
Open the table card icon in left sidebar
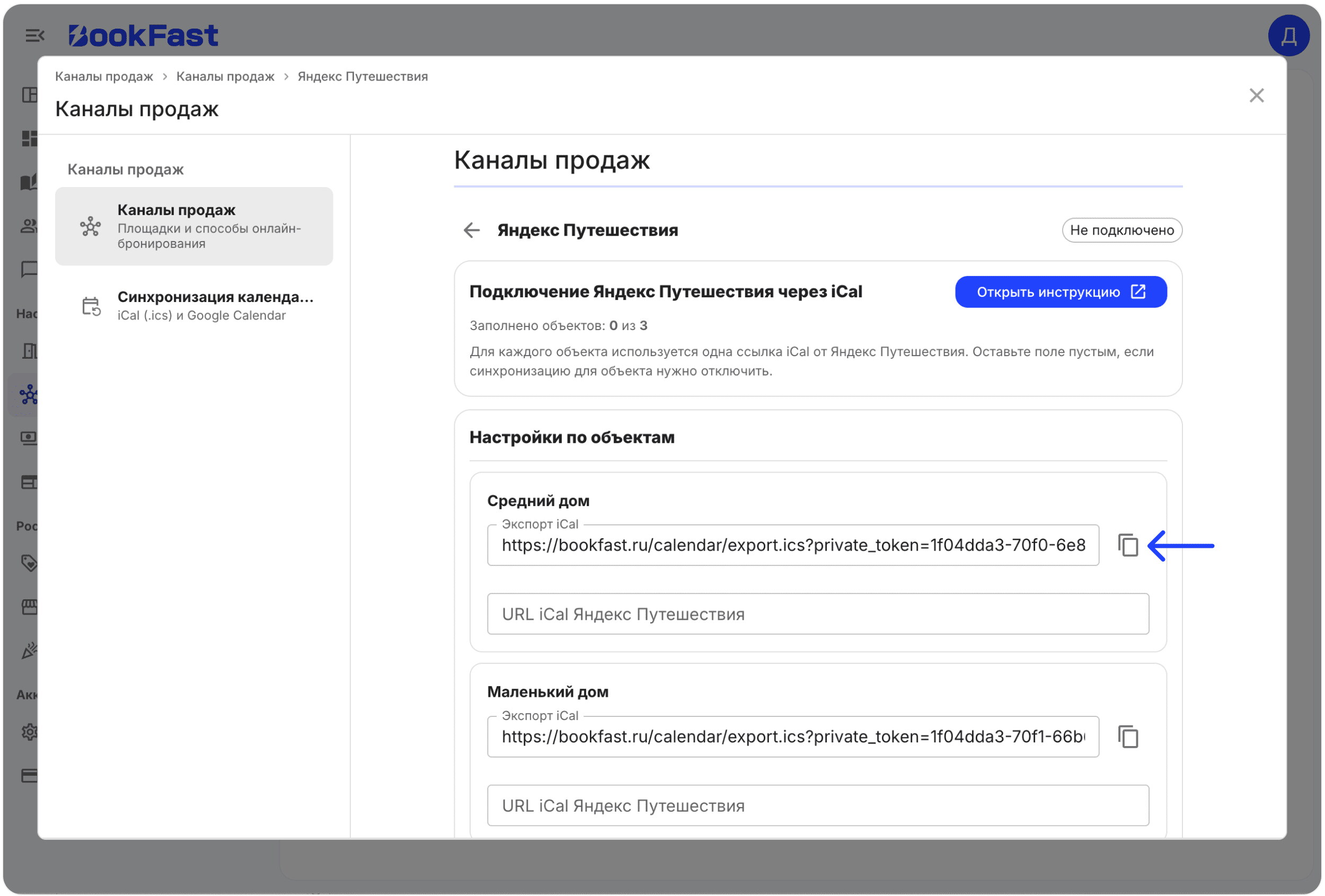pos(29,482)
